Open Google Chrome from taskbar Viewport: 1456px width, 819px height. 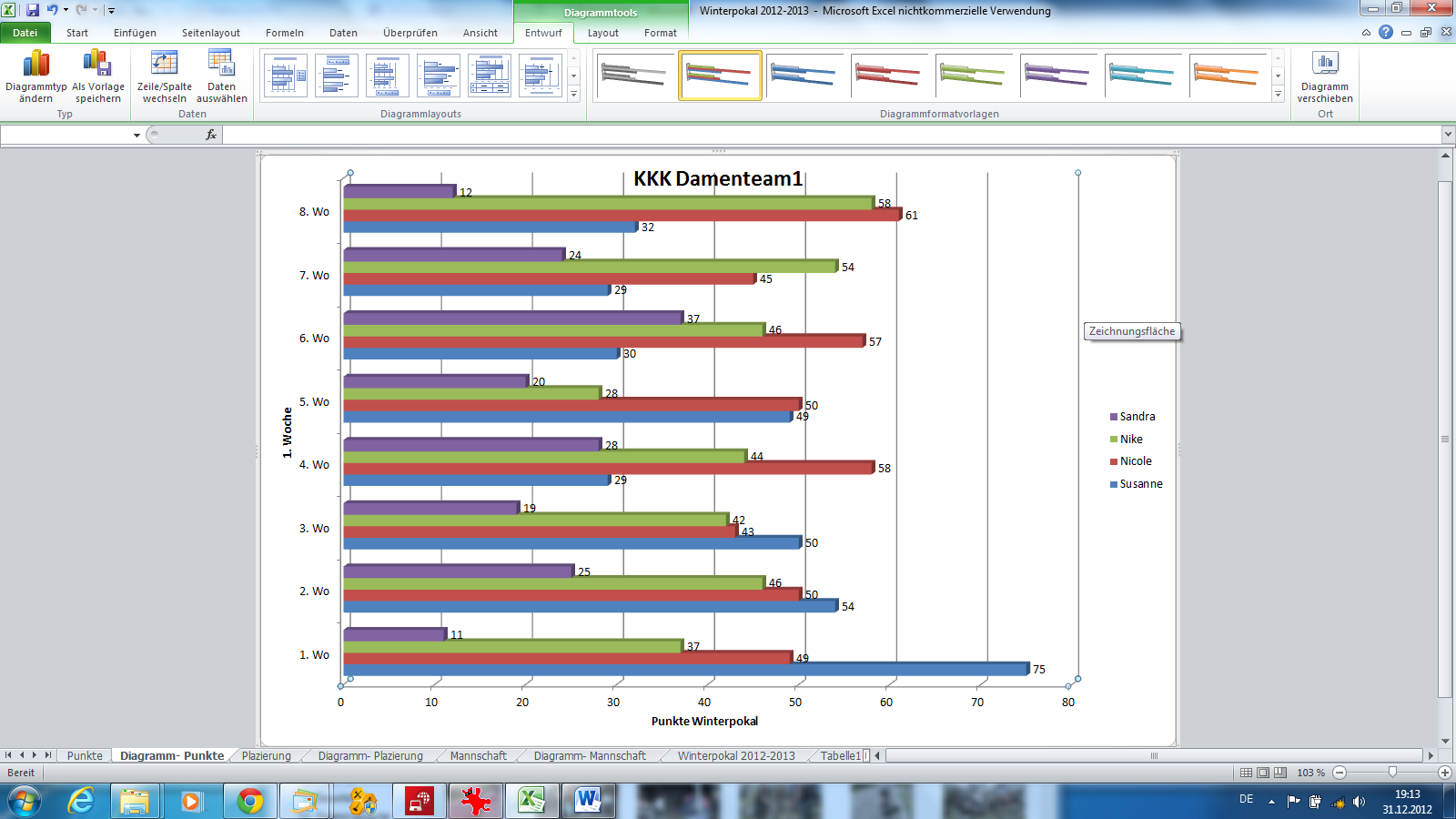(x=249, y=801)
